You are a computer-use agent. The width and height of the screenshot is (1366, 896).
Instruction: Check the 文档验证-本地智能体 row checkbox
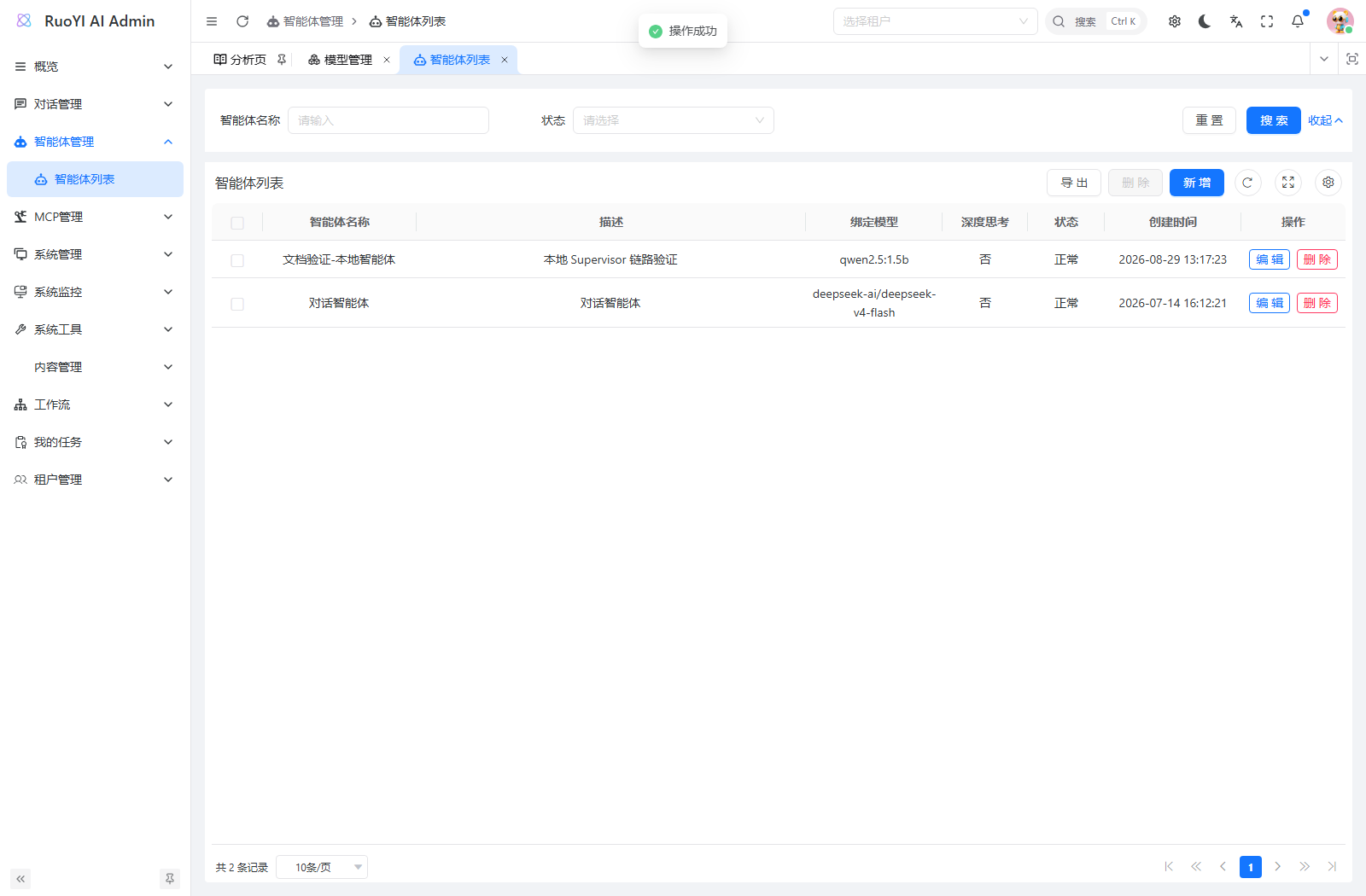[237, 260]
